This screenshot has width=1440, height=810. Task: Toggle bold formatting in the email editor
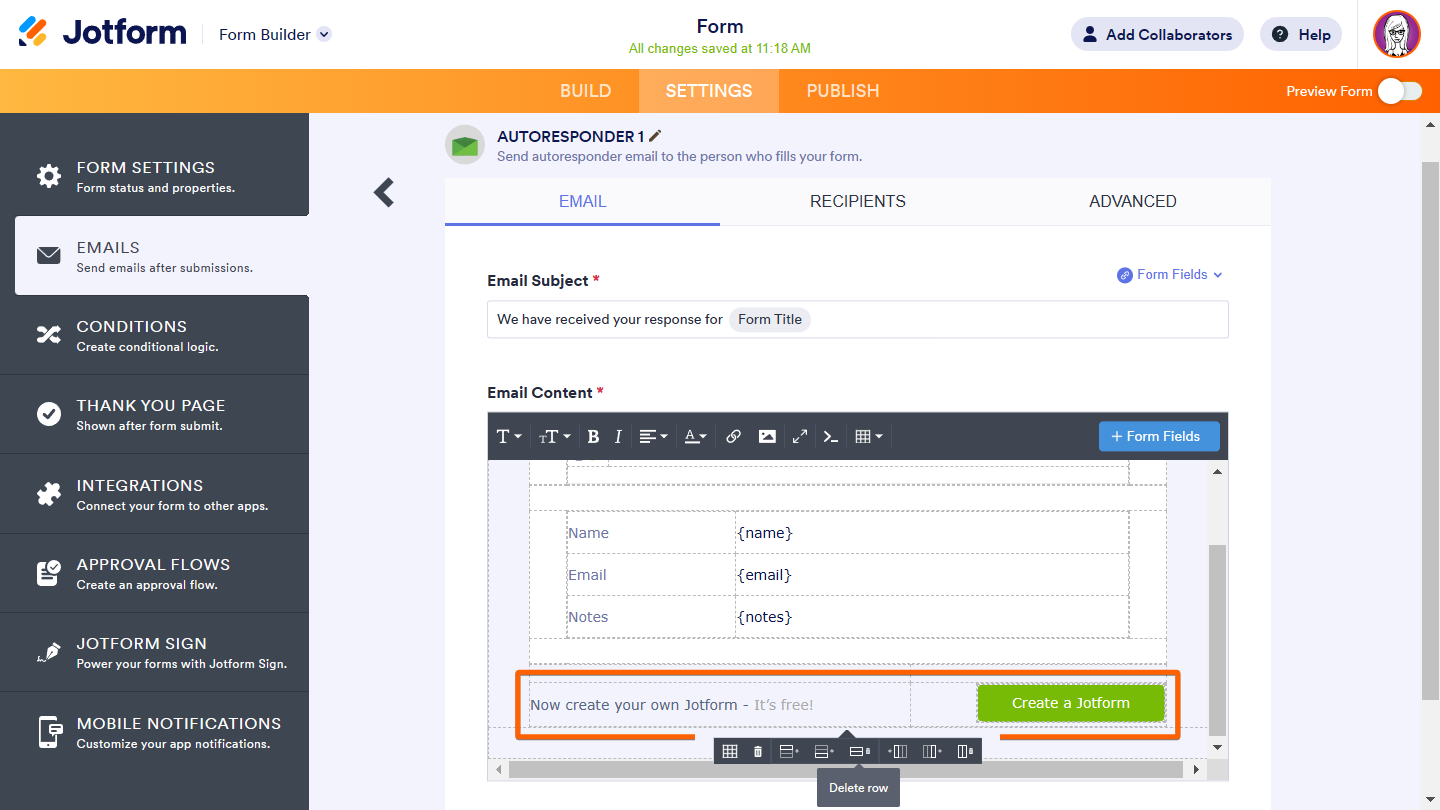[593, 436]
